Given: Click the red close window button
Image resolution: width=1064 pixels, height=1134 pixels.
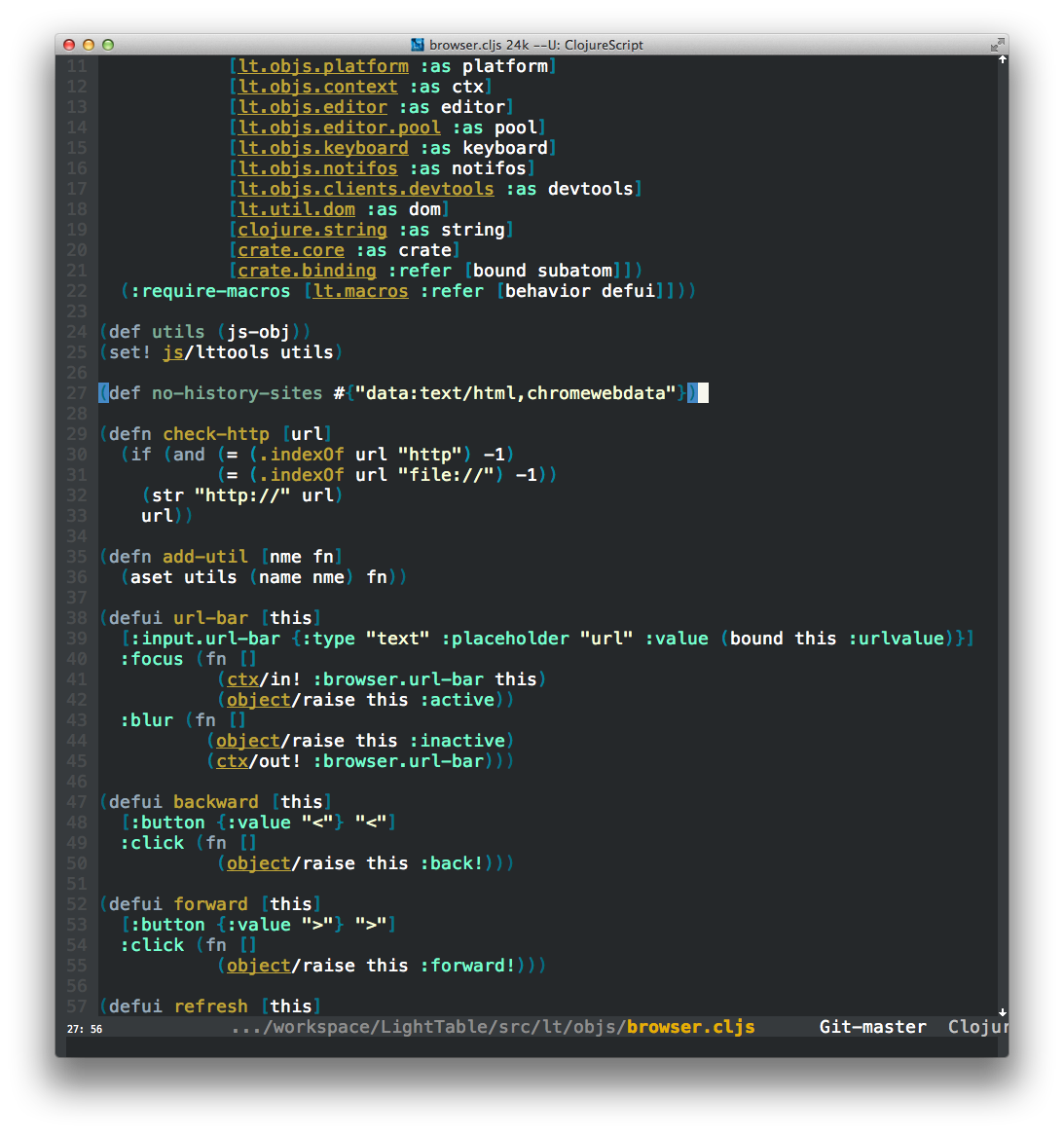Looking at the screenshot, I should point(69,45).
